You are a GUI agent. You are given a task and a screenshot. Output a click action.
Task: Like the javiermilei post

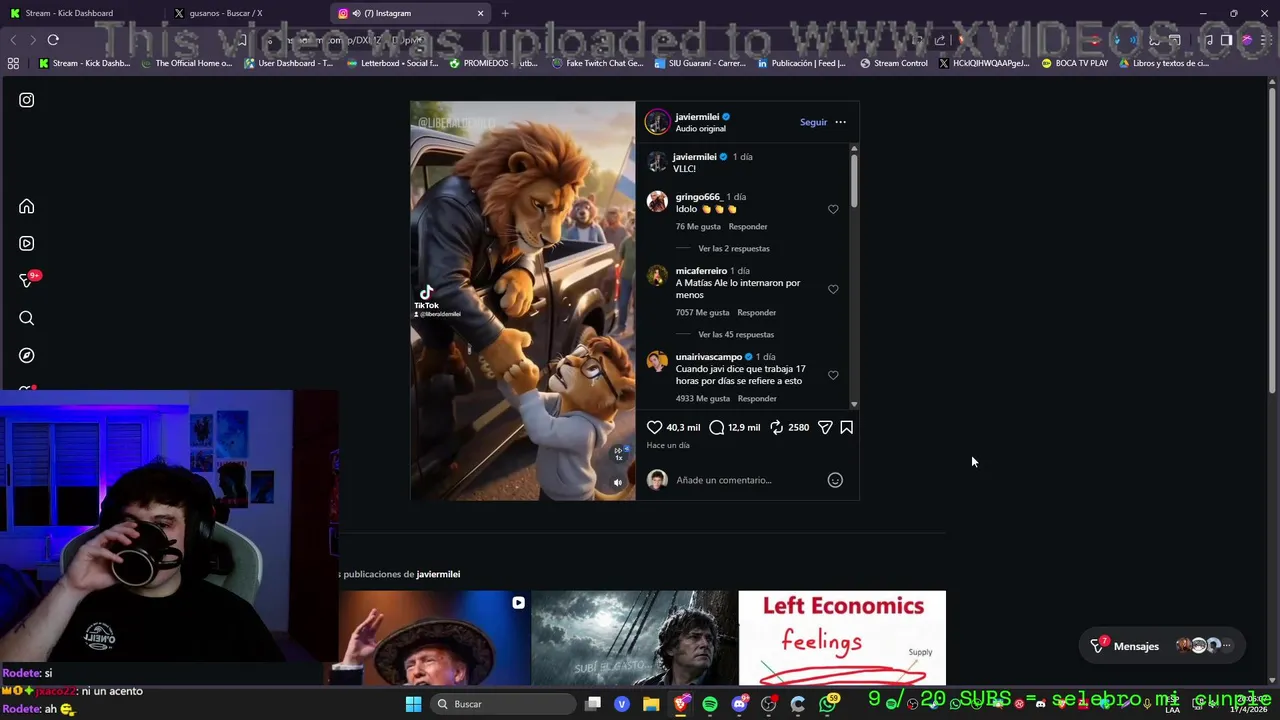[x=654, y=427]
